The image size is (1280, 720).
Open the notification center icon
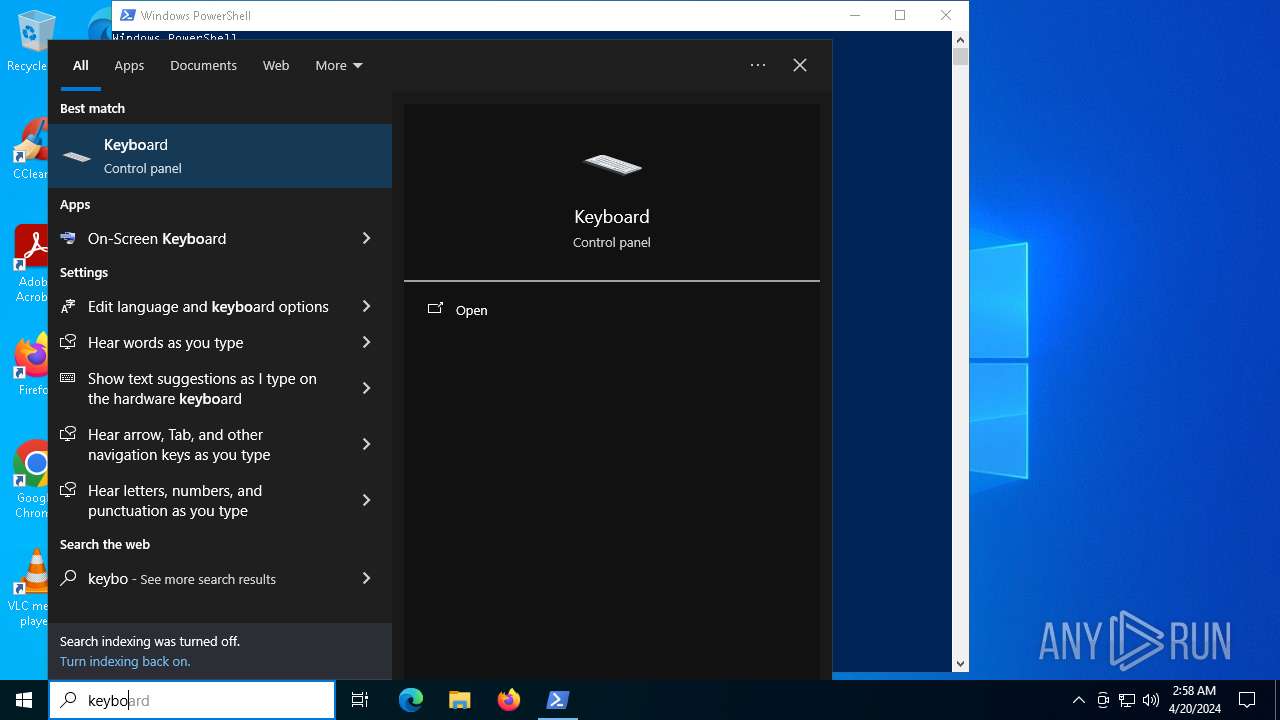1247,700
